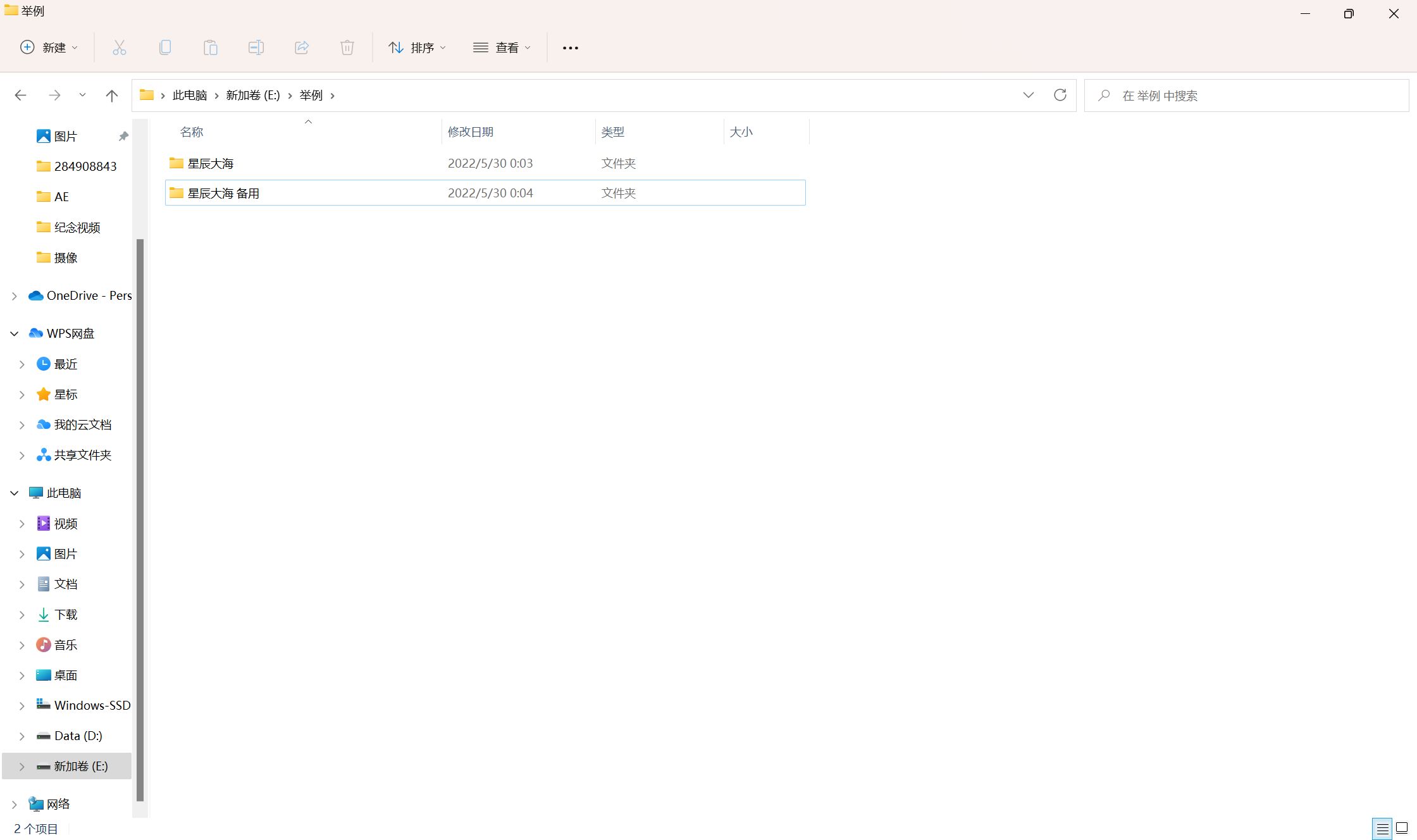
Task: Open 下载 under 此电脑
Action: (57, 615)
